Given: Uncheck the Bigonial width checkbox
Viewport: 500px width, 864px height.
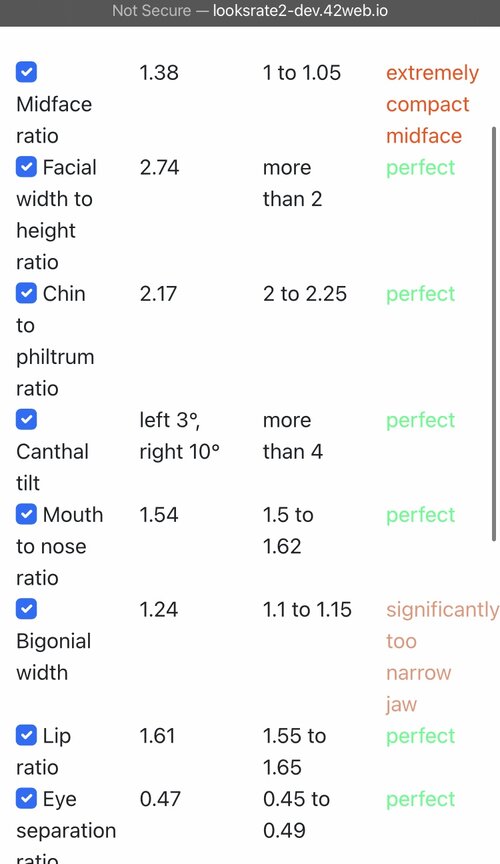Looking at the screenshot, I should pos(26,609).
